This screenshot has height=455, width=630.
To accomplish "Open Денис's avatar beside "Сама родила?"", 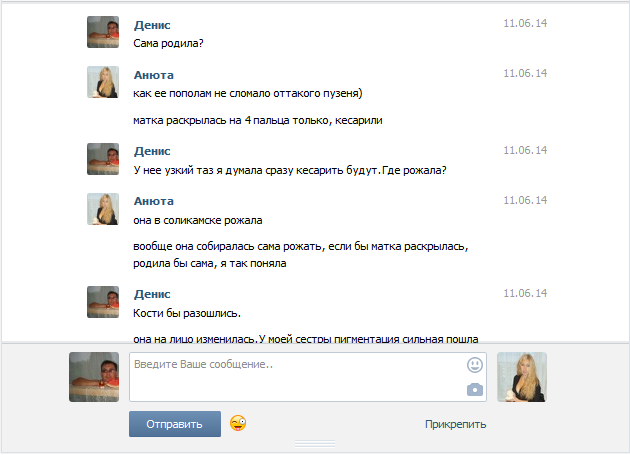I will pos(103,32).
